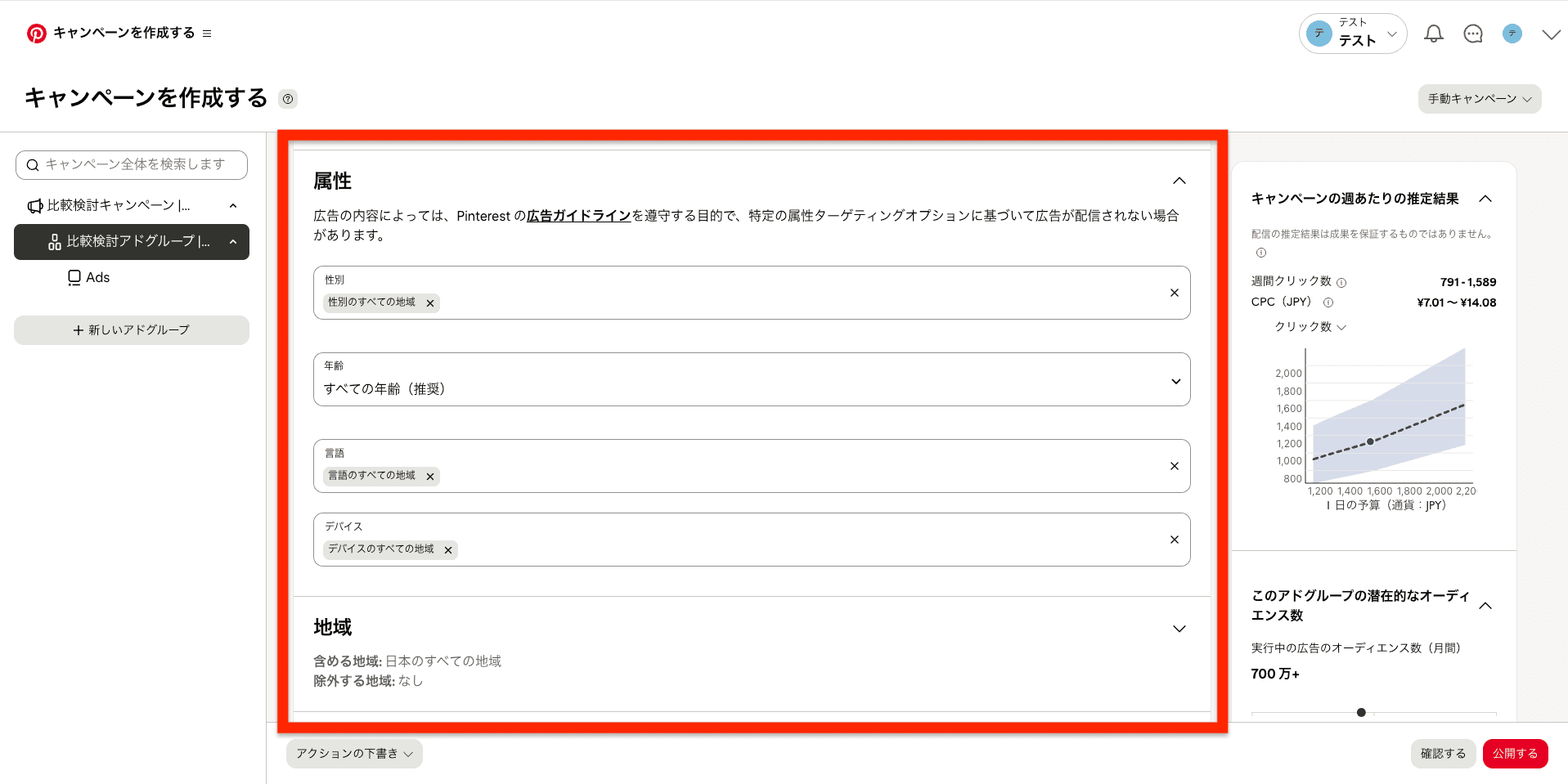This screenshot has width=1568, height=784.
Task: Click the red 公開する button
Action: pos(1515,754)
